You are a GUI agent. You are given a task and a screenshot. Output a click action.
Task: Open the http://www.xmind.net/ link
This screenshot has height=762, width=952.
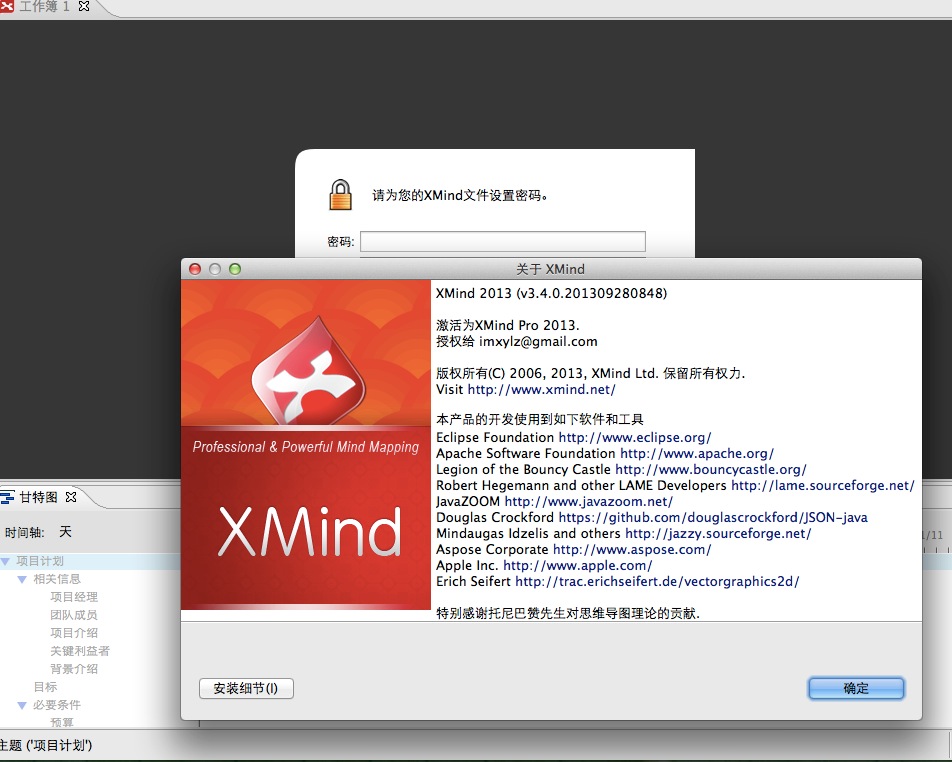[541, 389]
